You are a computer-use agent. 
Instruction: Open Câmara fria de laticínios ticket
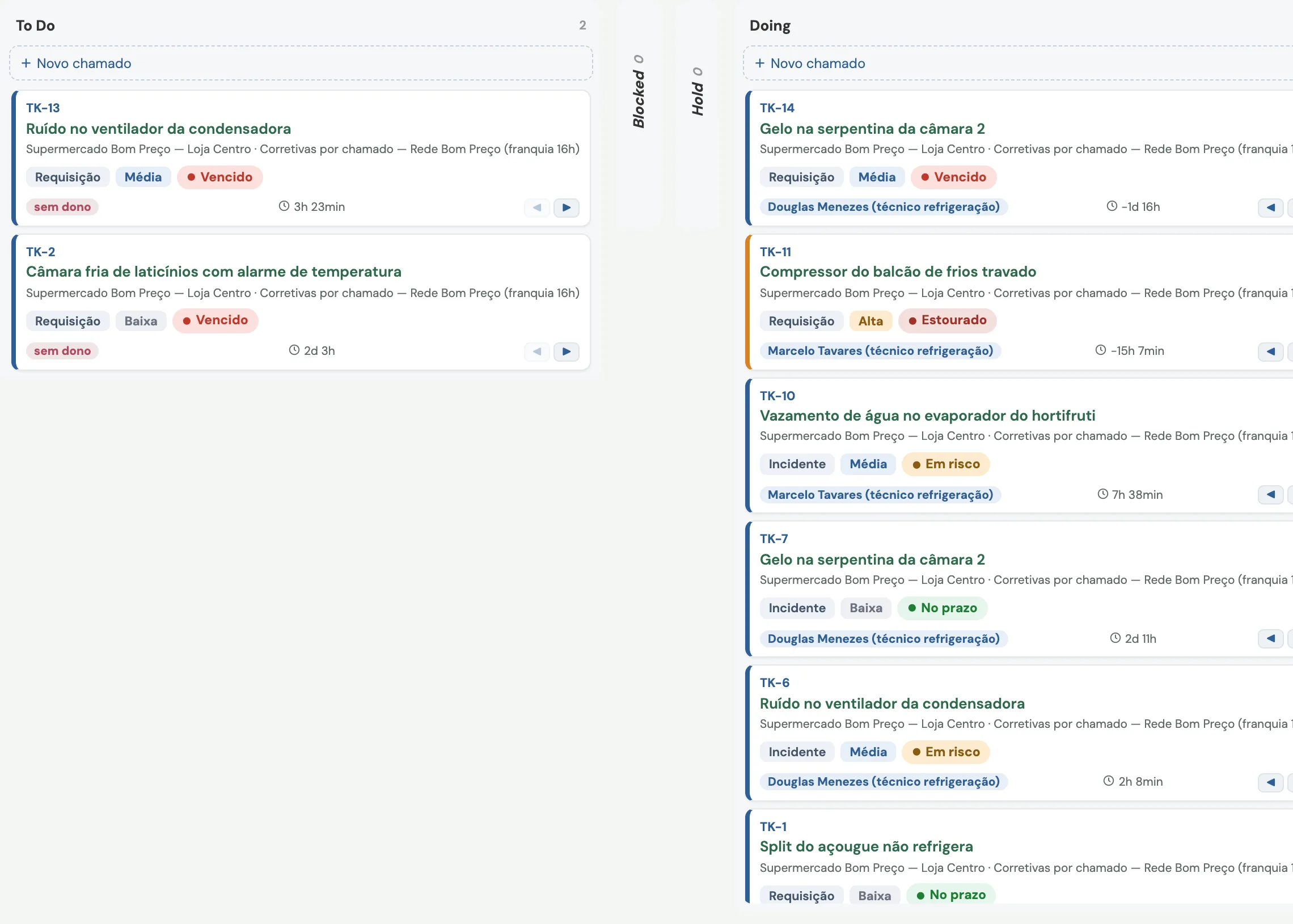[x=213, y=272]
